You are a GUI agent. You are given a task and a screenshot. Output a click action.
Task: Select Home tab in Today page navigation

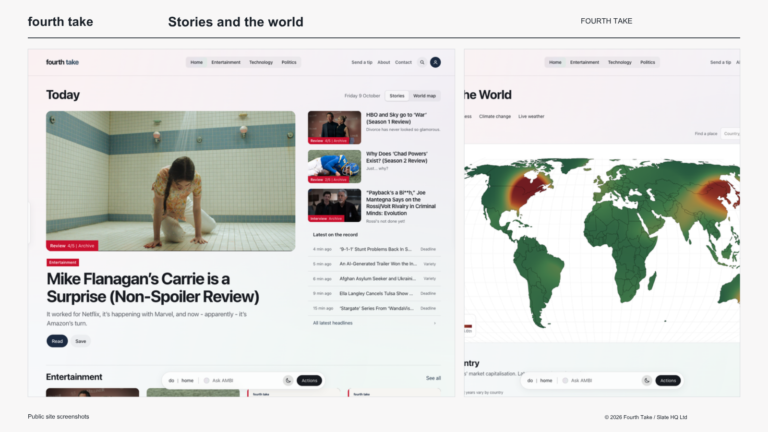click(196, 62)
